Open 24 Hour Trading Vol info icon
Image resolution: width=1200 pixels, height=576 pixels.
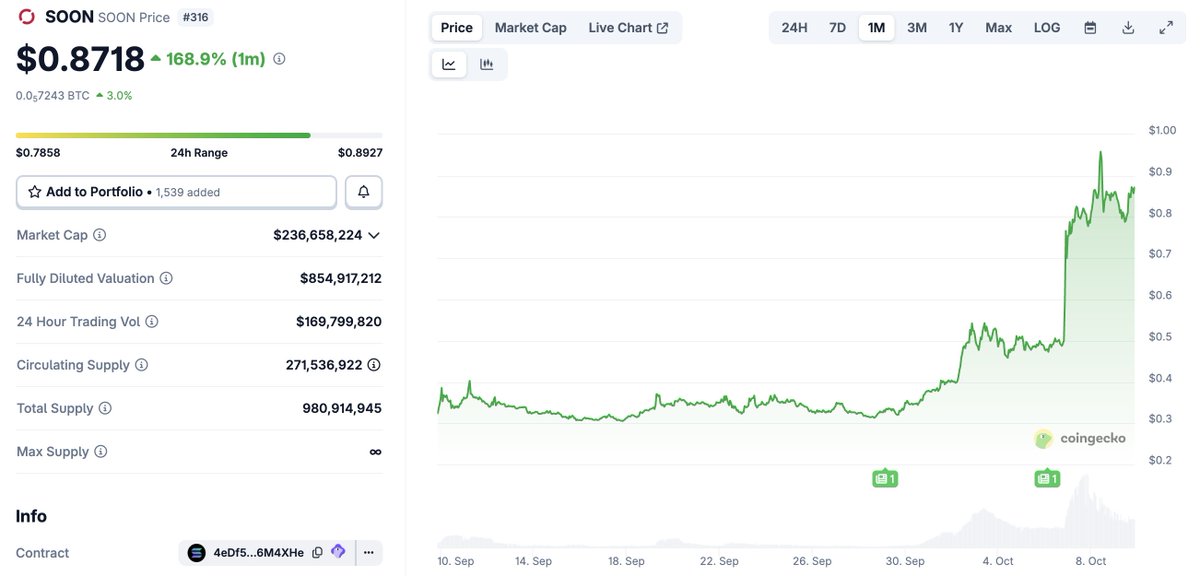click(151, 322)
